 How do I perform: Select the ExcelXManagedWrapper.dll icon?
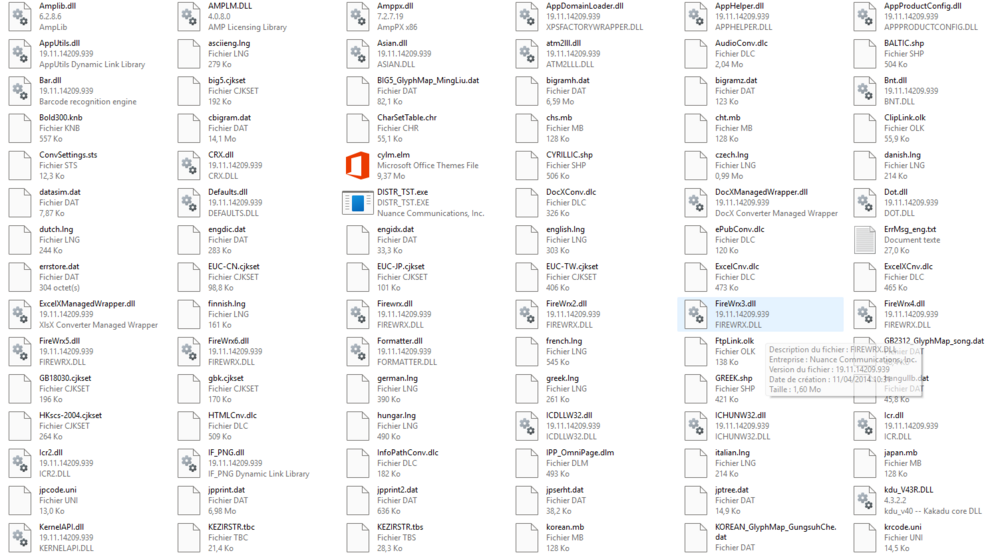coord(20,314)
